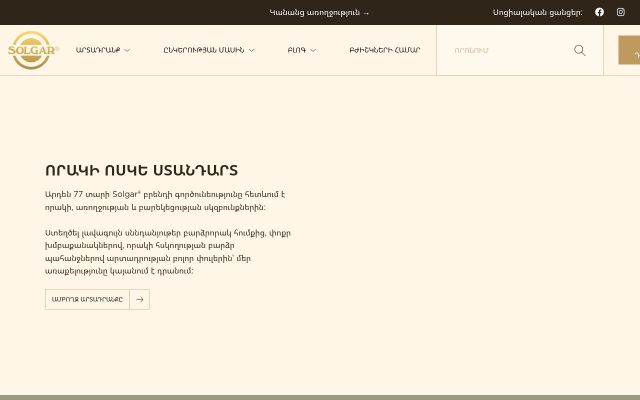Expand the ԸՆԿԵՐՈՒԹՅԱՆ ՄԱՍԻՆ dropdown chevron
The height and width of the screenshot is (400, 640).
[x=251, y=50]
